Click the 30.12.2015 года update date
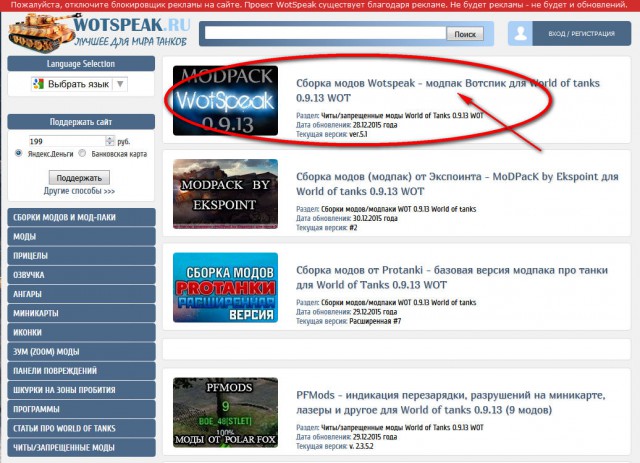 tap(375, 218)
